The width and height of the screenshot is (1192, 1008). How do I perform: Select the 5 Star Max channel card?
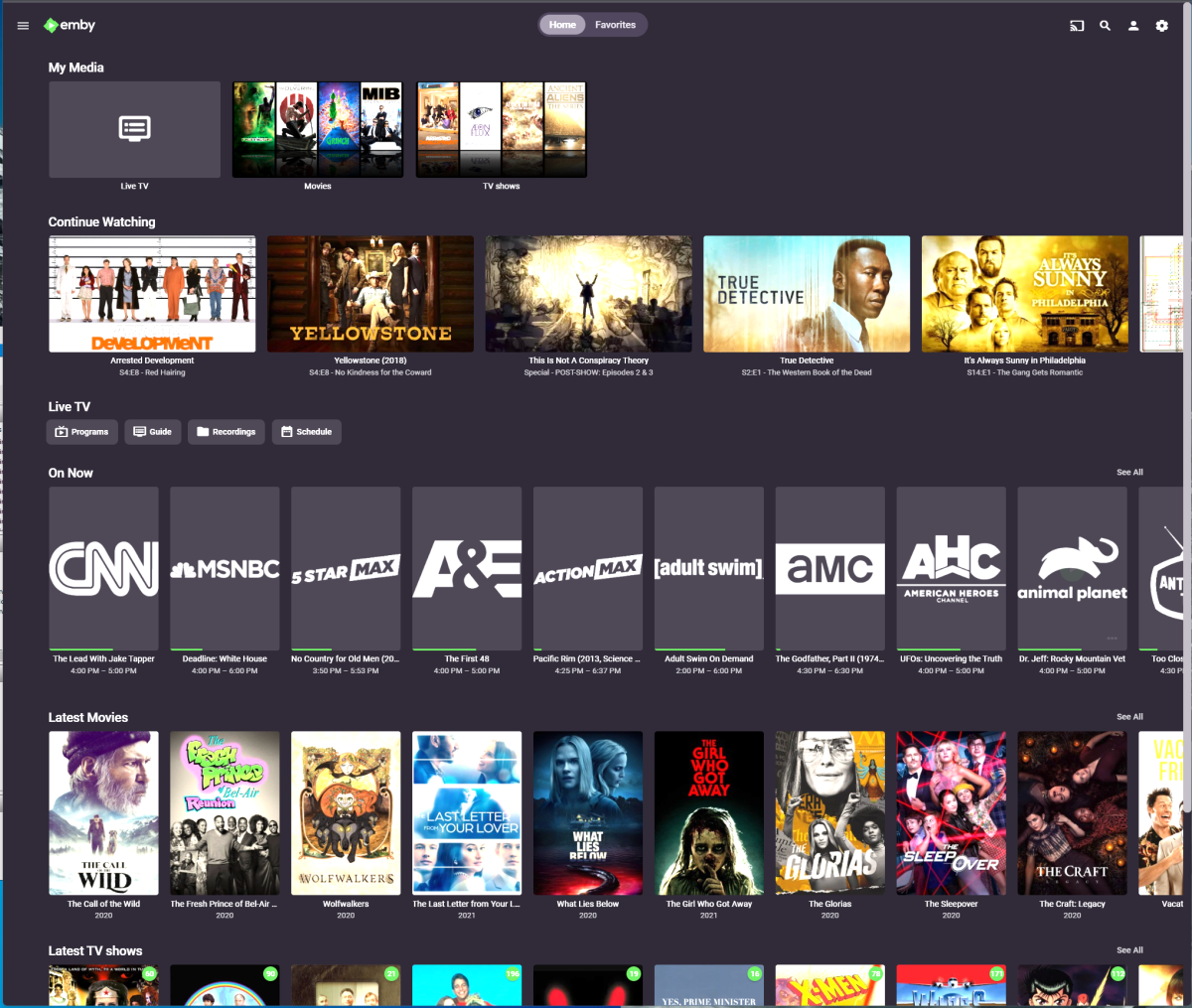pos(346,568)
